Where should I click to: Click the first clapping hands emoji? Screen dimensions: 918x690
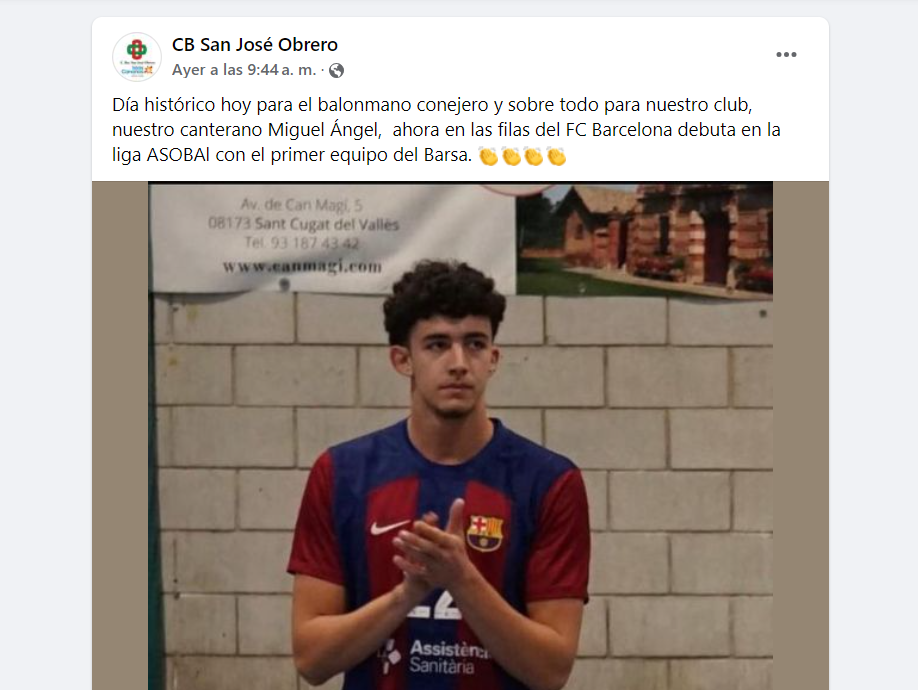pyautogui.click(x=488, y=156)
